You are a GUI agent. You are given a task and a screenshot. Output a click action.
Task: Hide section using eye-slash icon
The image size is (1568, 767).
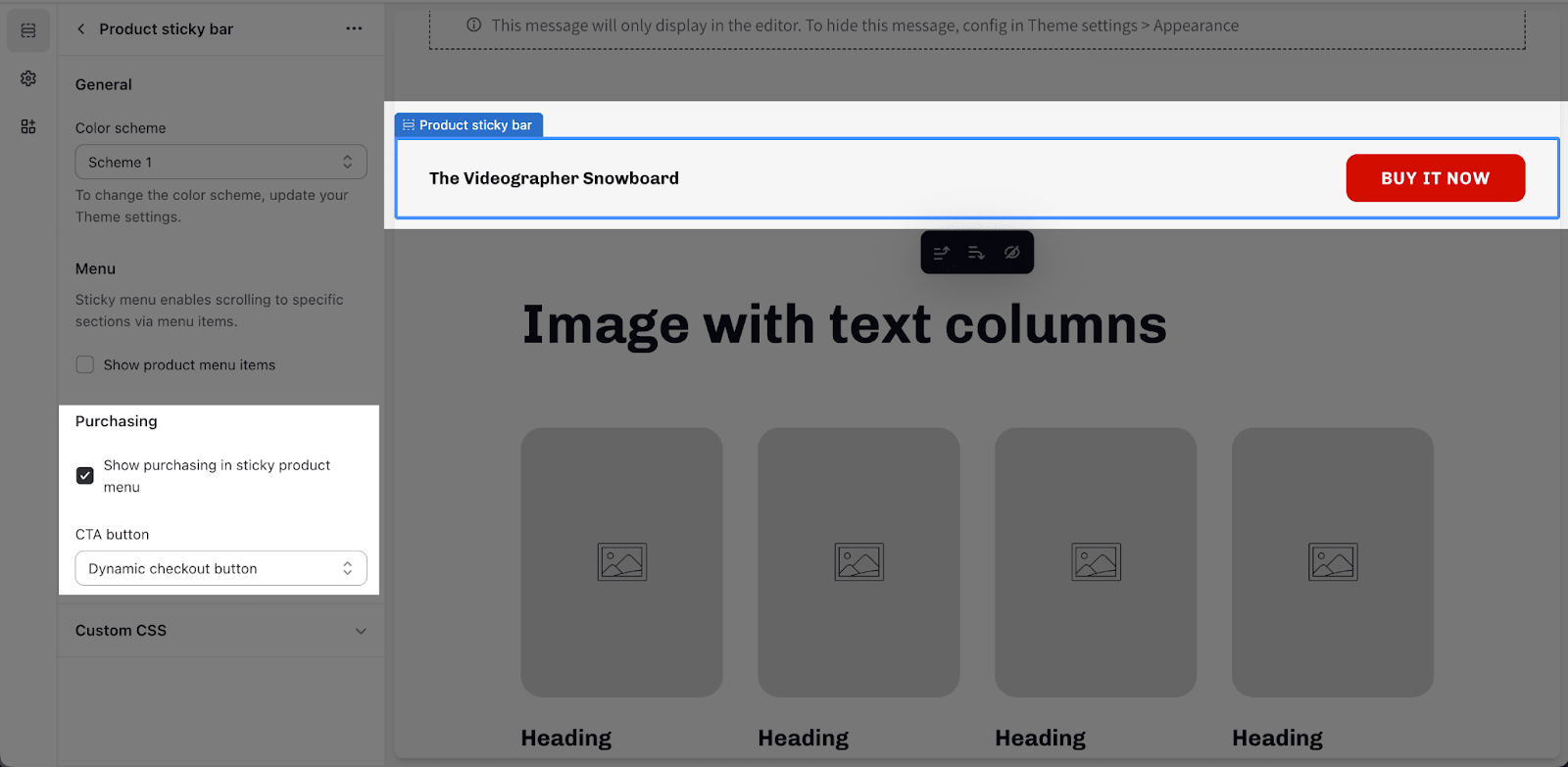(1012, 253)
